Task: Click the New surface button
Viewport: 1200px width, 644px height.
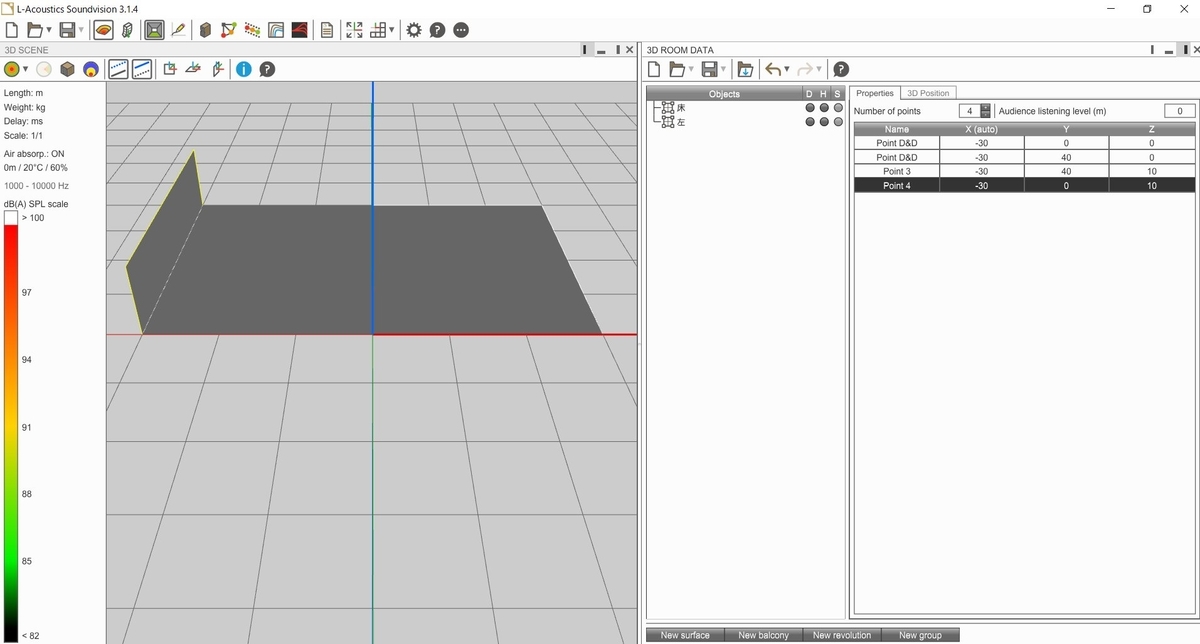Action: click(685, 635)
